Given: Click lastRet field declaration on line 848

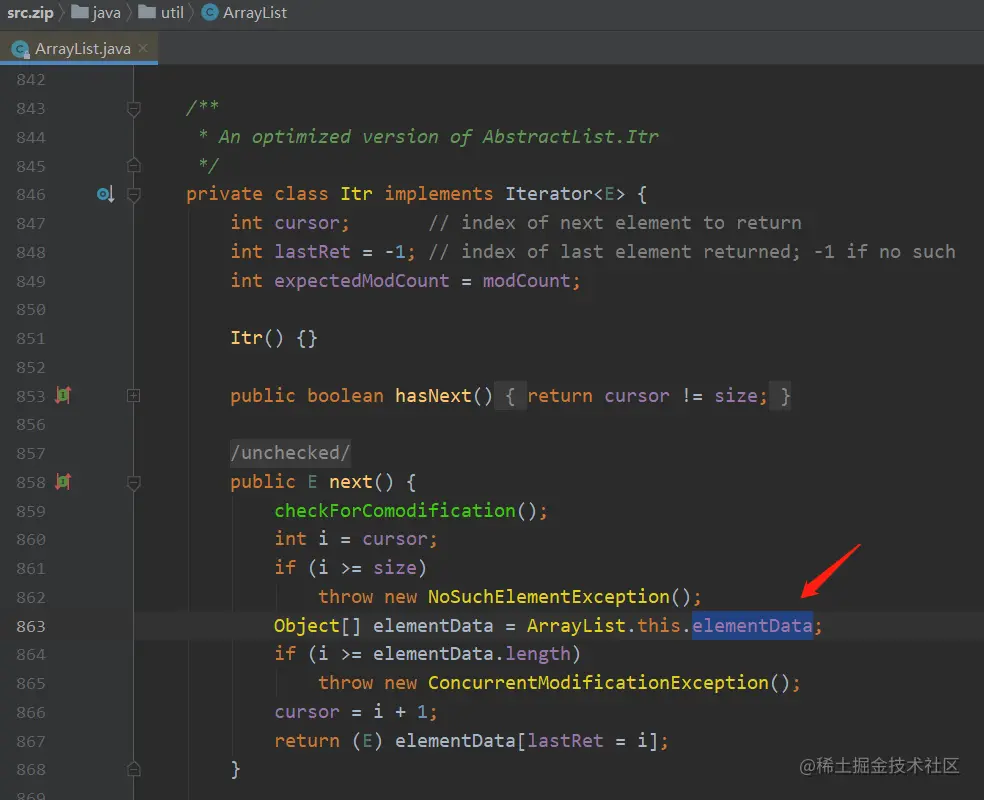Looking at the screenshot, I should pos(312,252).
